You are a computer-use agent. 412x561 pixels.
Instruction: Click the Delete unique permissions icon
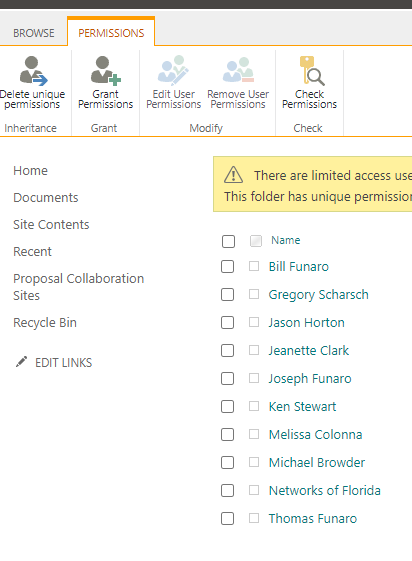(33, 71)
